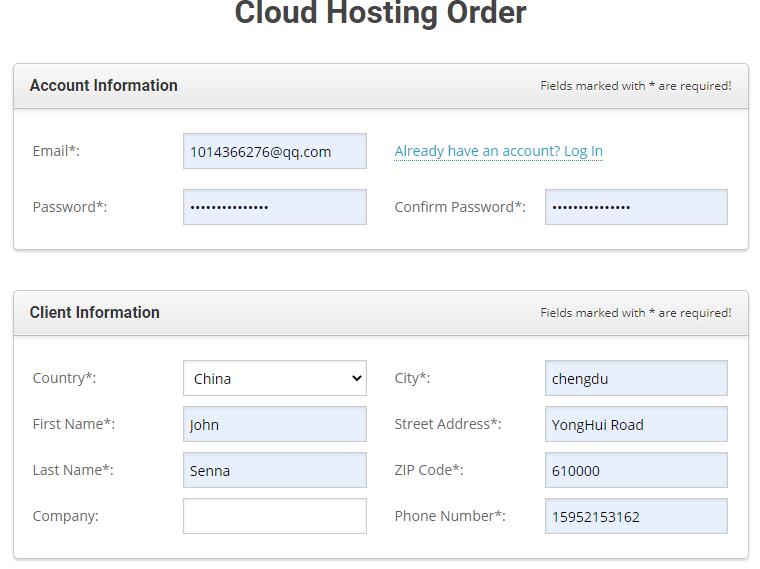Click the Account Information section header

click(104, 85)
